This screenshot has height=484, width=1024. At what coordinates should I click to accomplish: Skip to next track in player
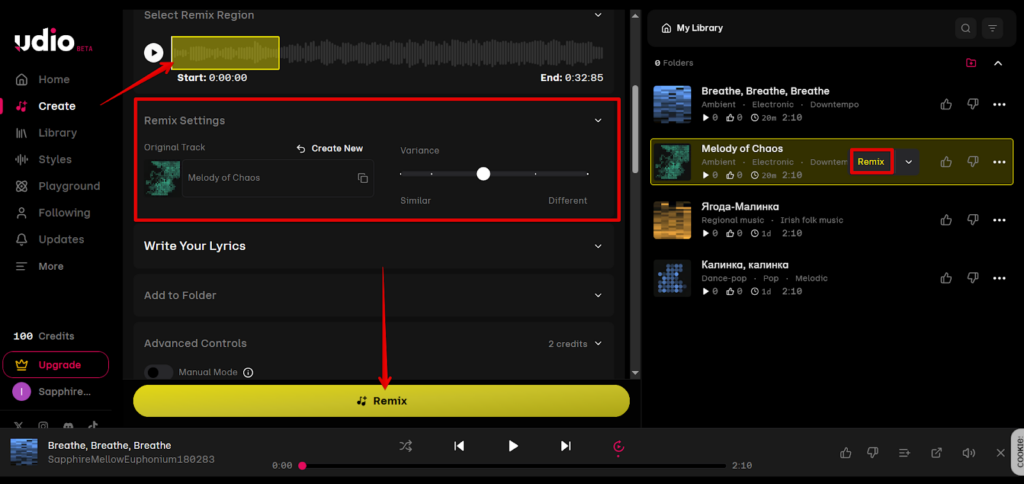pos(566,446)
